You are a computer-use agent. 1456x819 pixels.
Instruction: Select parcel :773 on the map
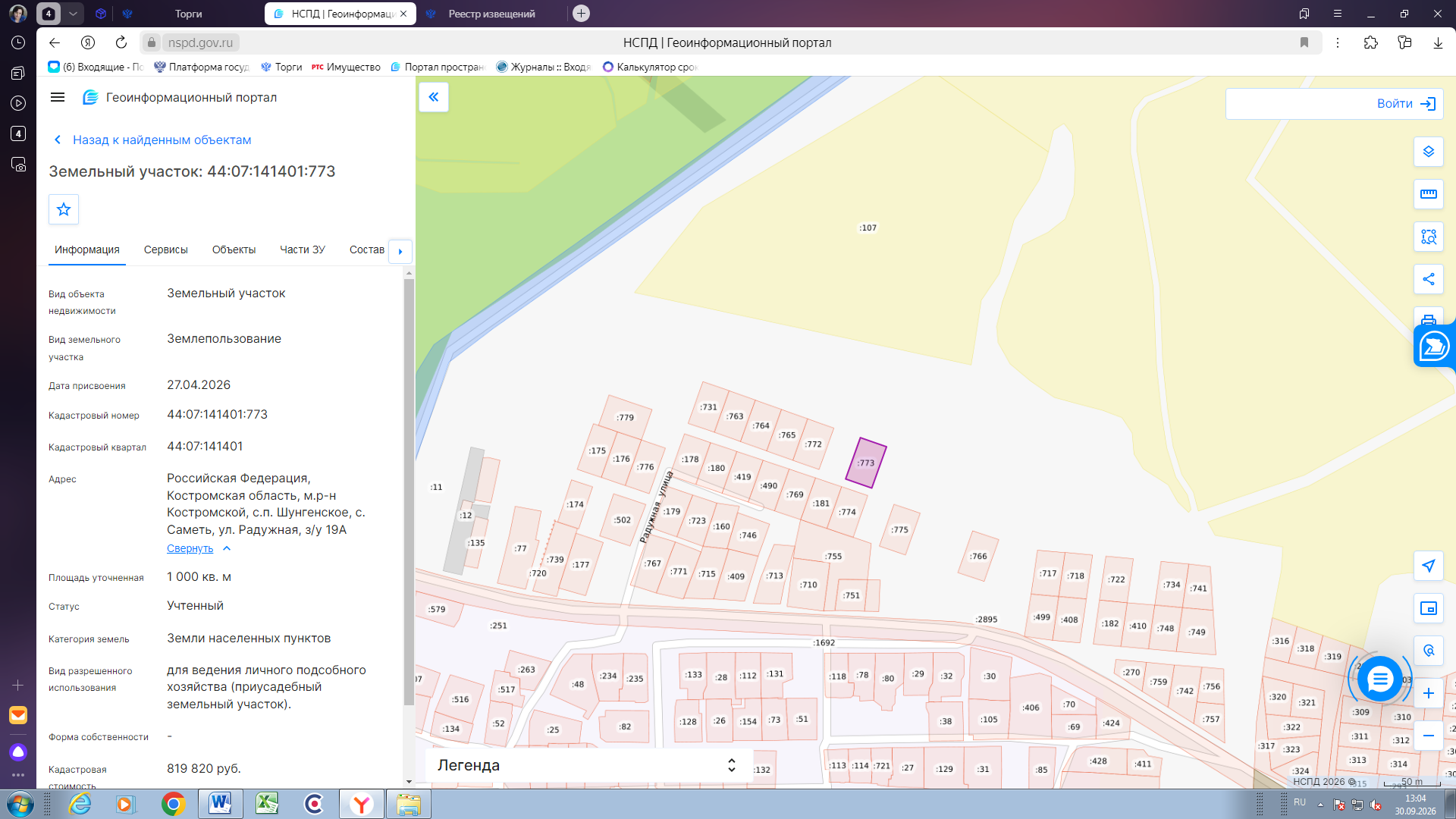click(866, 463)
